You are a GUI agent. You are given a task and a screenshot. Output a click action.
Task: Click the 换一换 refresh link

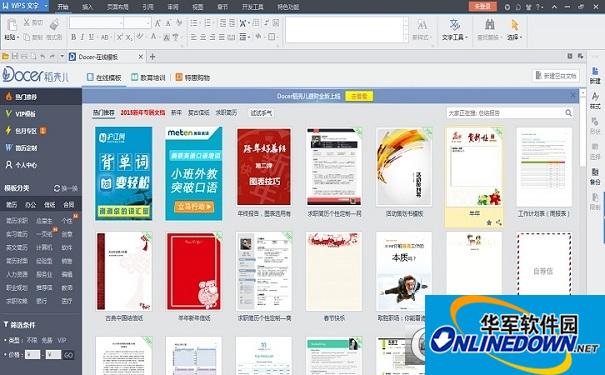(66, 188)
